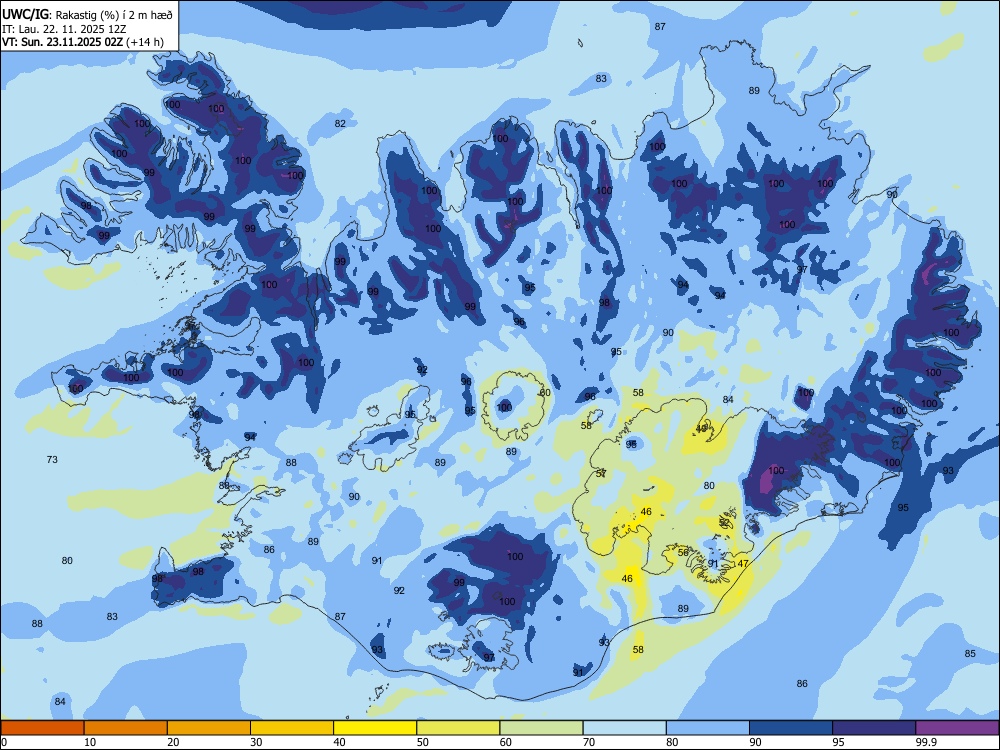The image size is (1000, 750).
Task: Click the orange 10–20 legend swatch
Action: pos(126,728)
